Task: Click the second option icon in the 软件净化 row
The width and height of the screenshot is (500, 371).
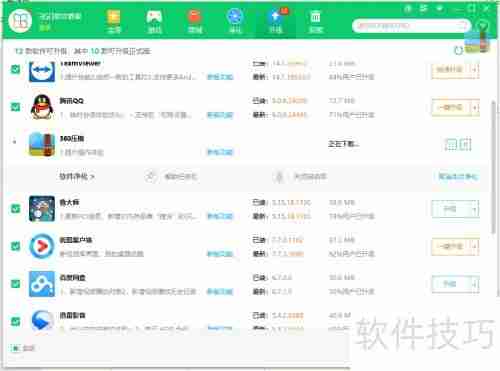Action: point(279,176)
